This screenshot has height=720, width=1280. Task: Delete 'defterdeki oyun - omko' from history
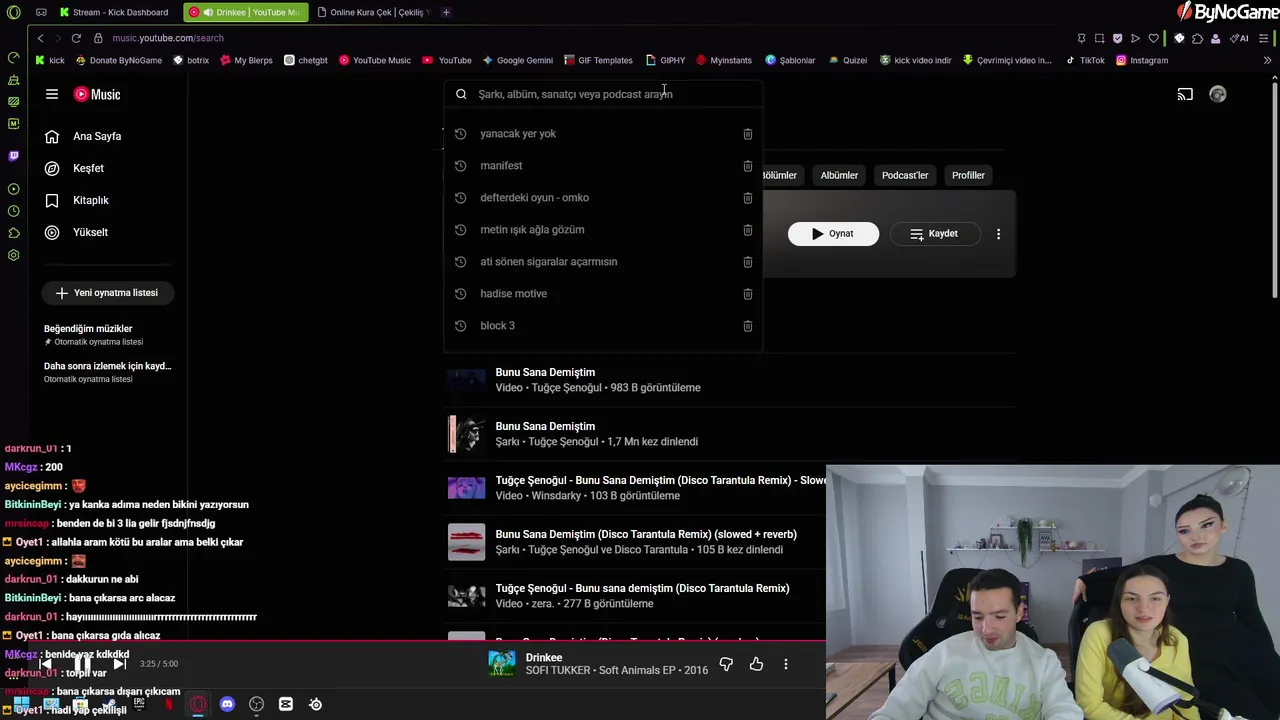747,198
